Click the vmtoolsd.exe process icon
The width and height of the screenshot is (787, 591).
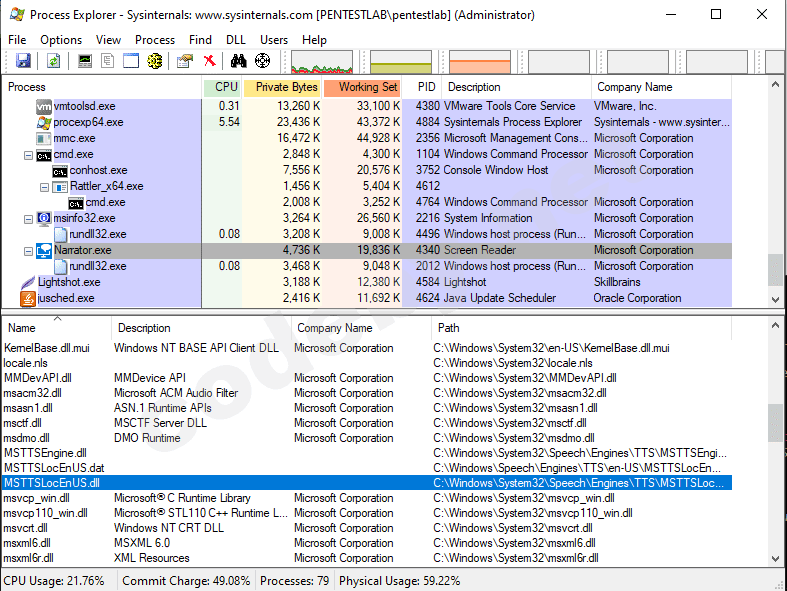(44, 106)
